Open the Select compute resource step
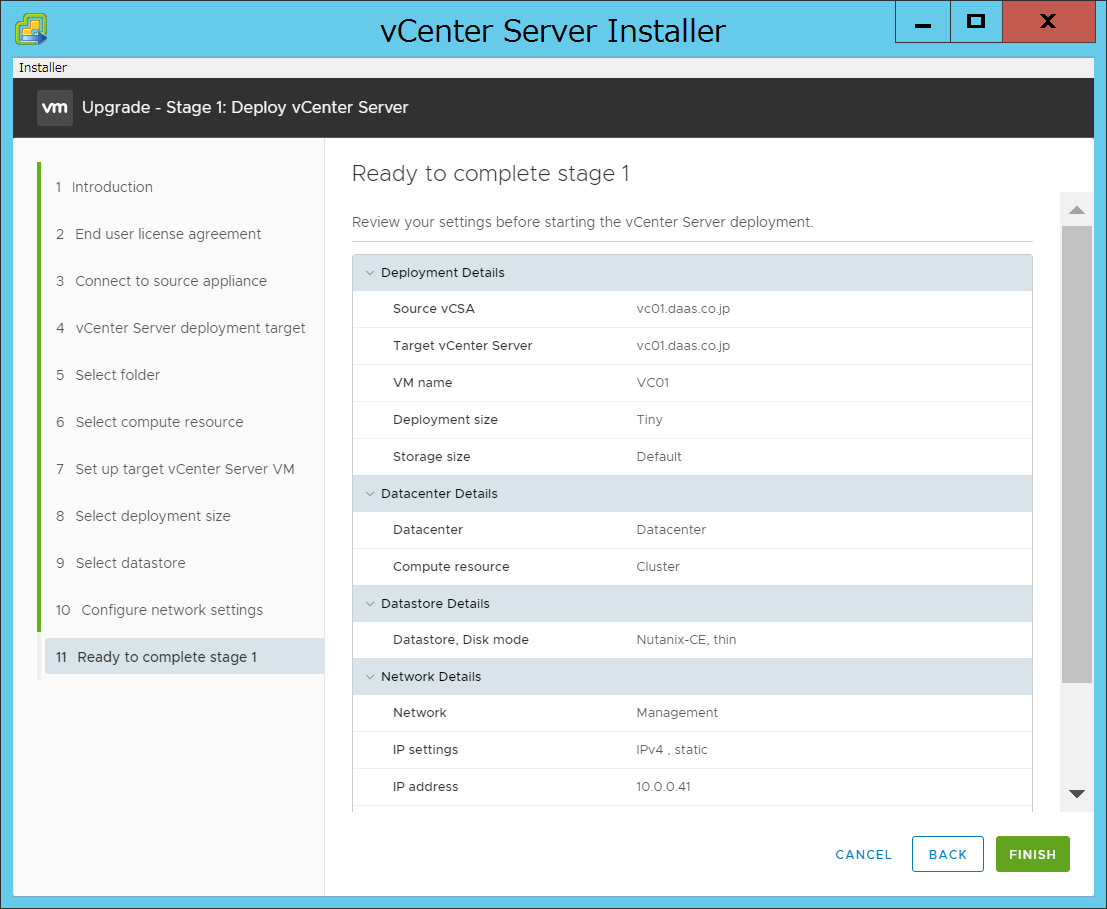This screenshot has width=1107, height=909. point(150,422)
